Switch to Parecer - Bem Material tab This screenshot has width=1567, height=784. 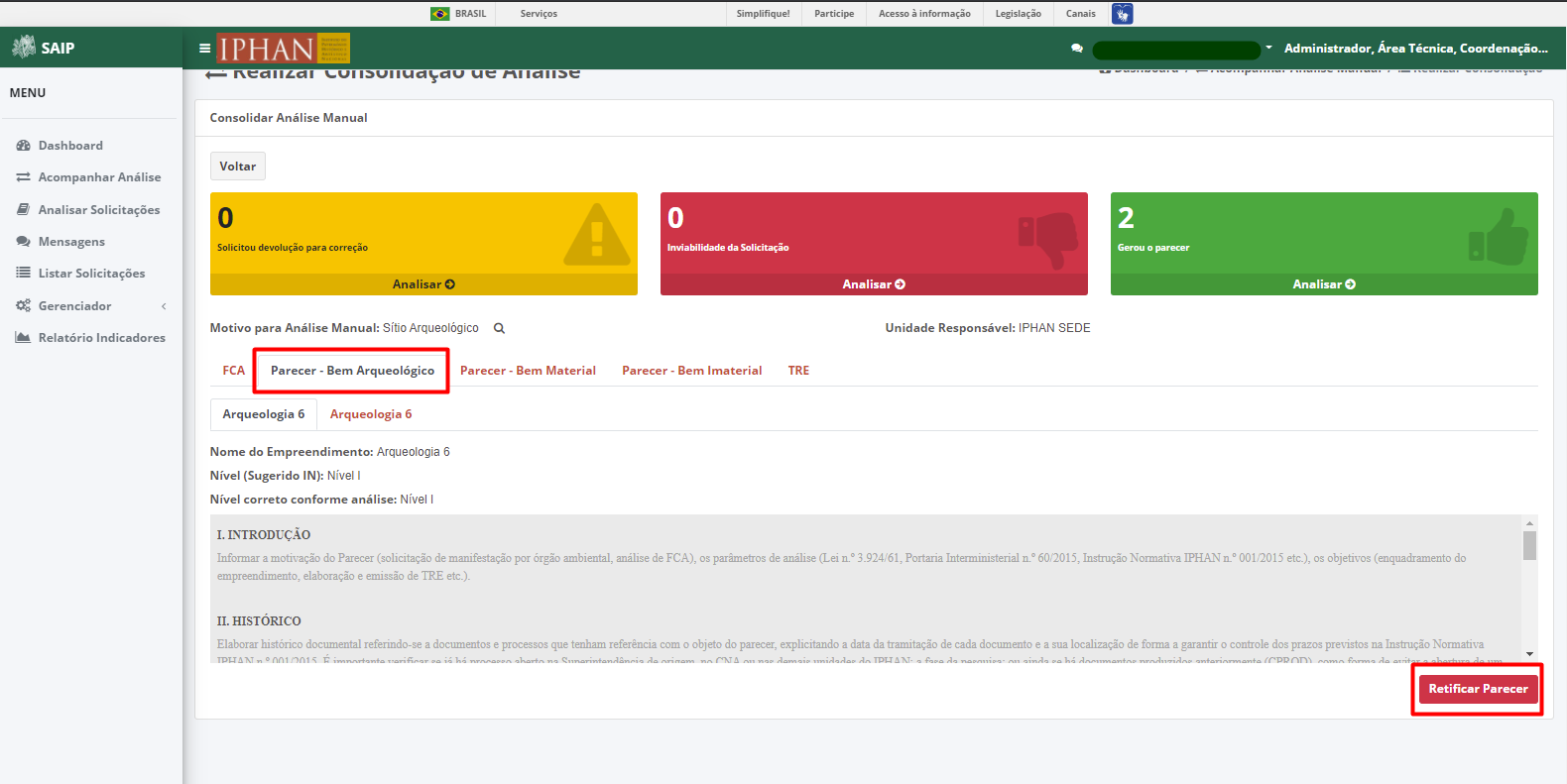pyautogui.click(x=528, y=371)
